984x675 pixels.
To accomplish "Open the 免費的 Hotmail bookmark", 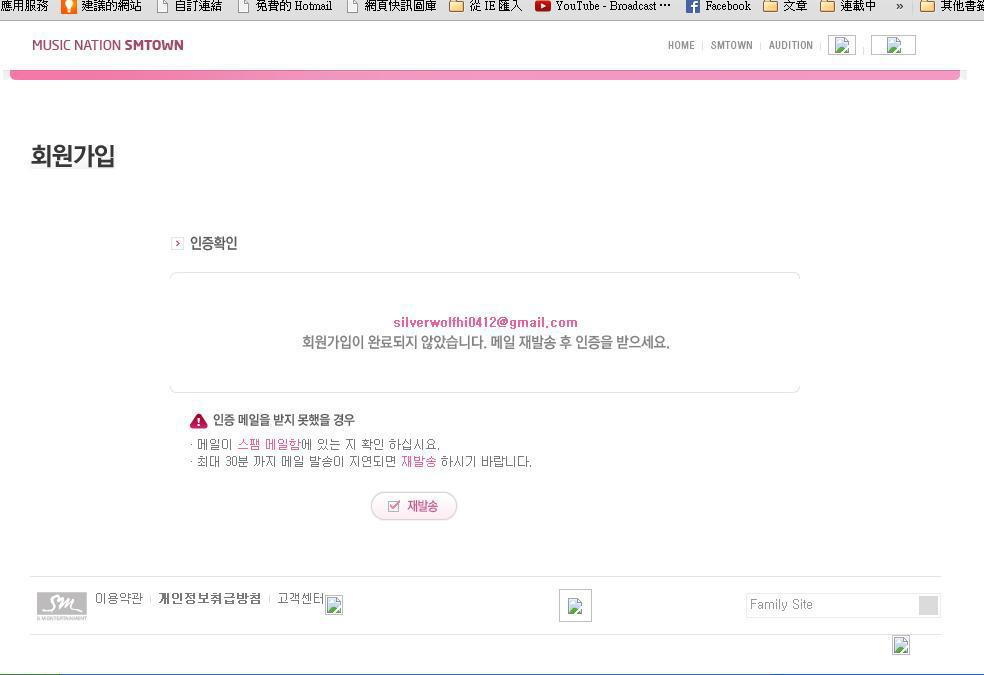I will point(285,6).
